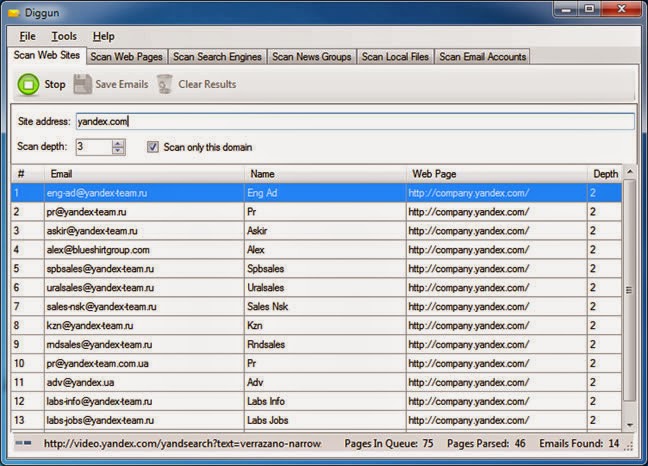Click the Scan depth number field
The width and height of the screenshot is (648, 466).
[x=94, y=147]
